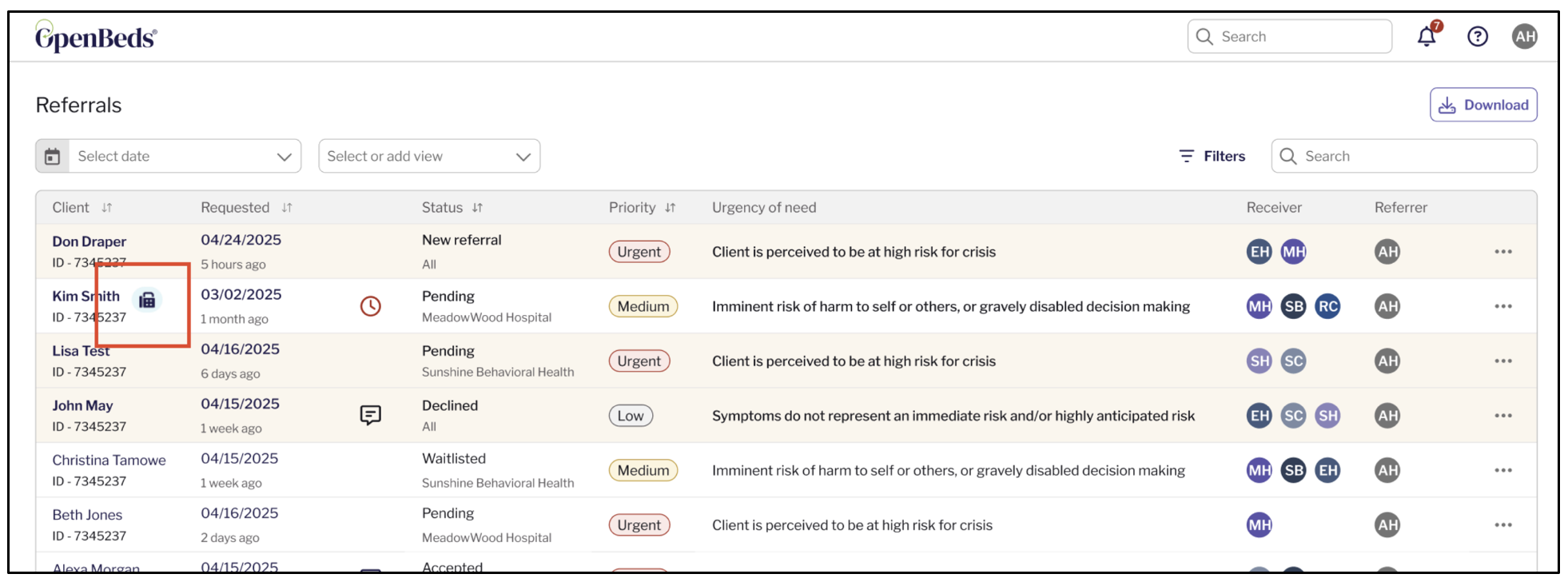This screenshot has height=582, width=1568.
Task: Open the notifications bell
Action: click(x=1427, y=37)
